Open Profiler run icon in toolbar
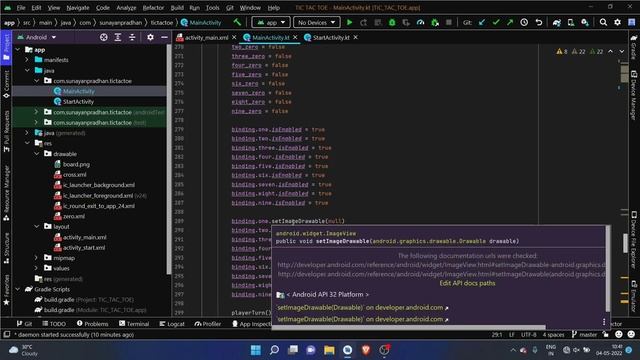Viewport: 640px width, 360px height. 420,22
